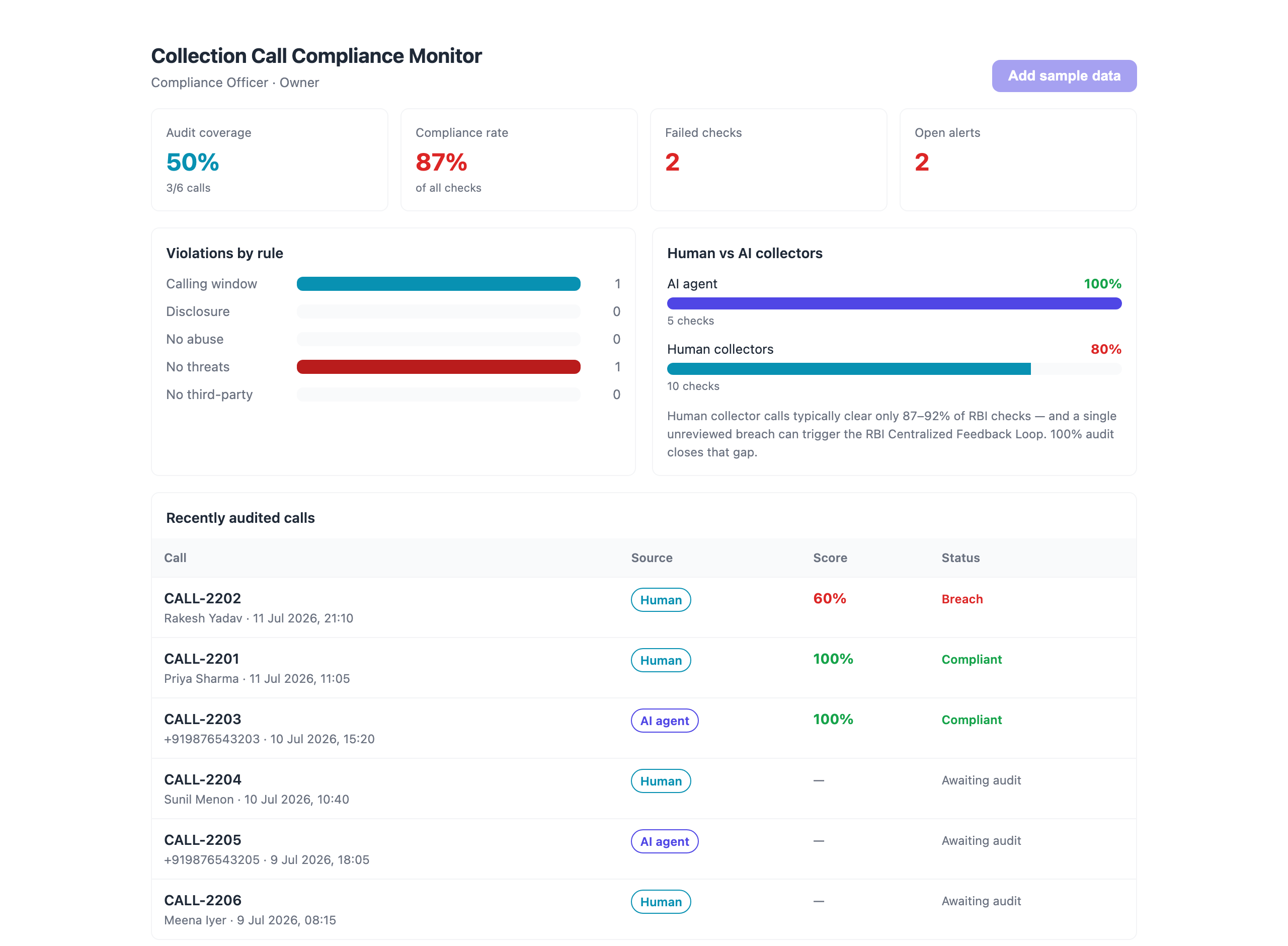Click the Add sample data button
Screen dimensions: 1288x946
click(x=1064, y=75)
